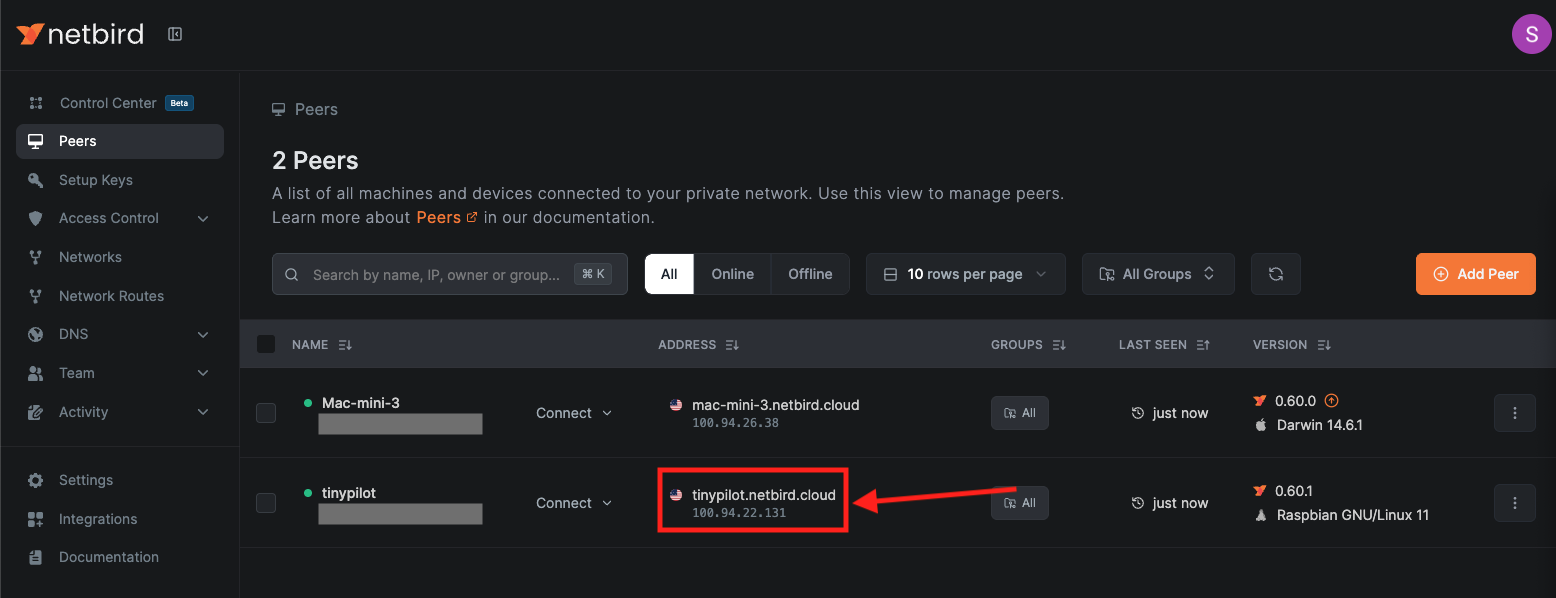Expand the Connect dropdown for Mac-mini-3

point(573,412)
